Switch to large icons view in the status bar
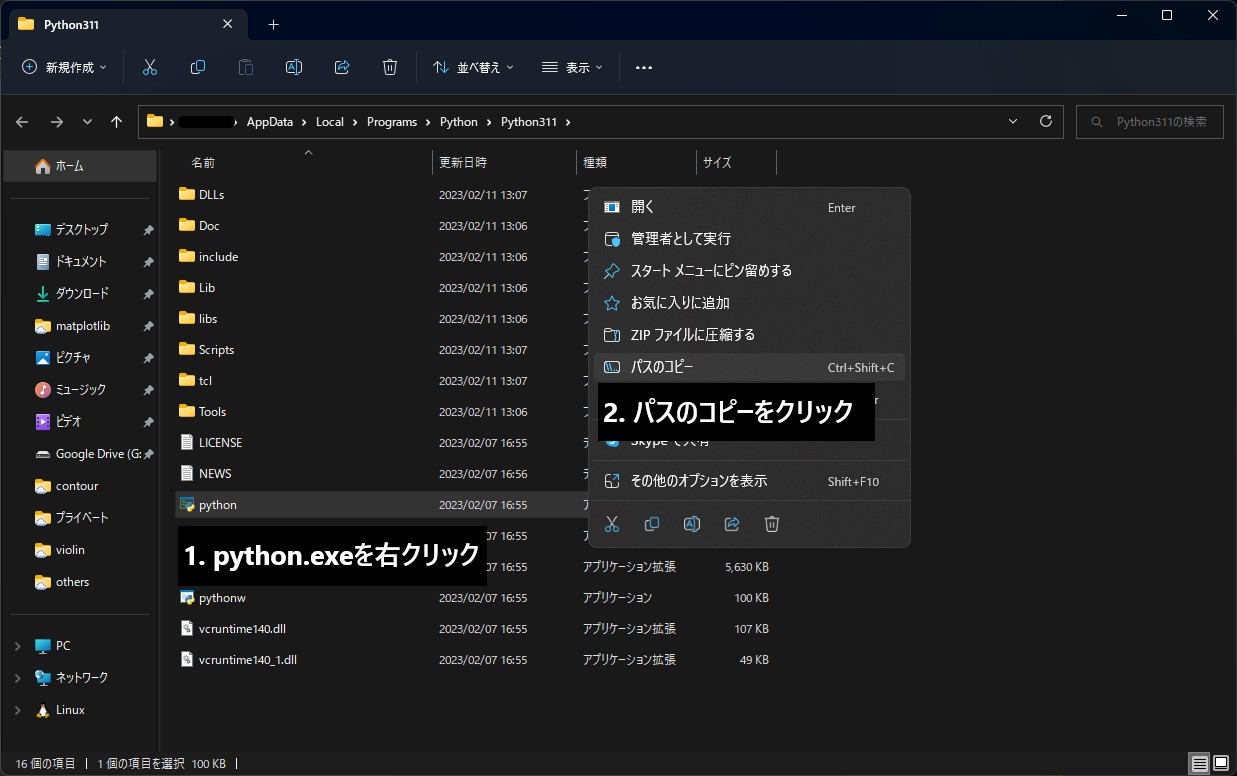1237x776 pixels. coord(1222,763)
